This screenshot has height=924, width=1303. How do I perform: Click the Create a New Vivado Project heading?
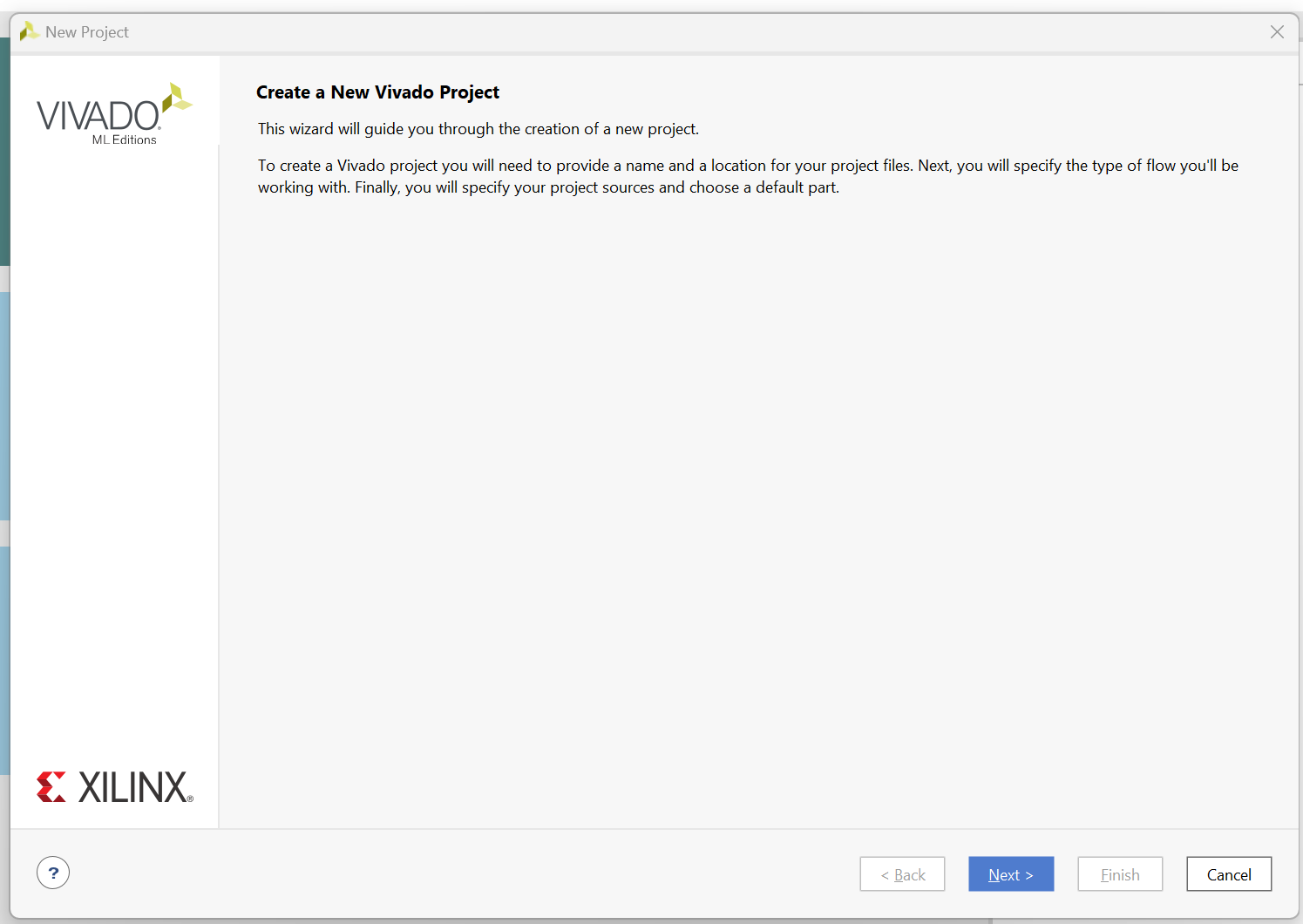pos(377,92)
